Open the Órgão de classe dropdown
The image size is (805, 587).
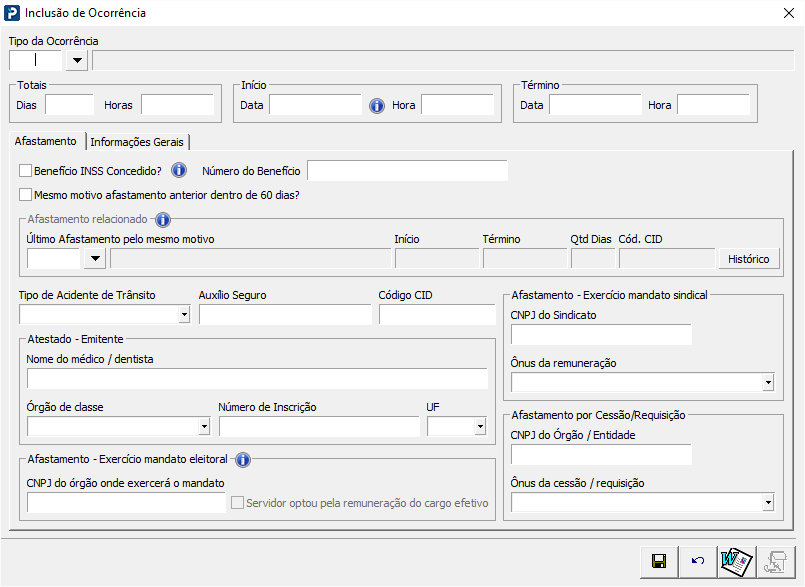[204, 427]
